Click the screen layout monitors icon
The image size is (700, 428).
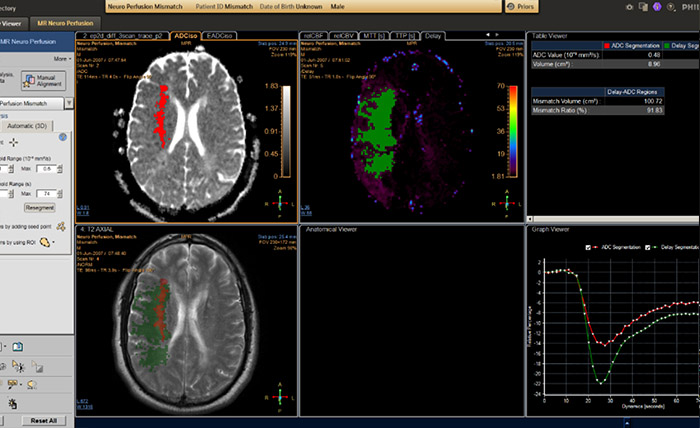click(x=643, y=7)
